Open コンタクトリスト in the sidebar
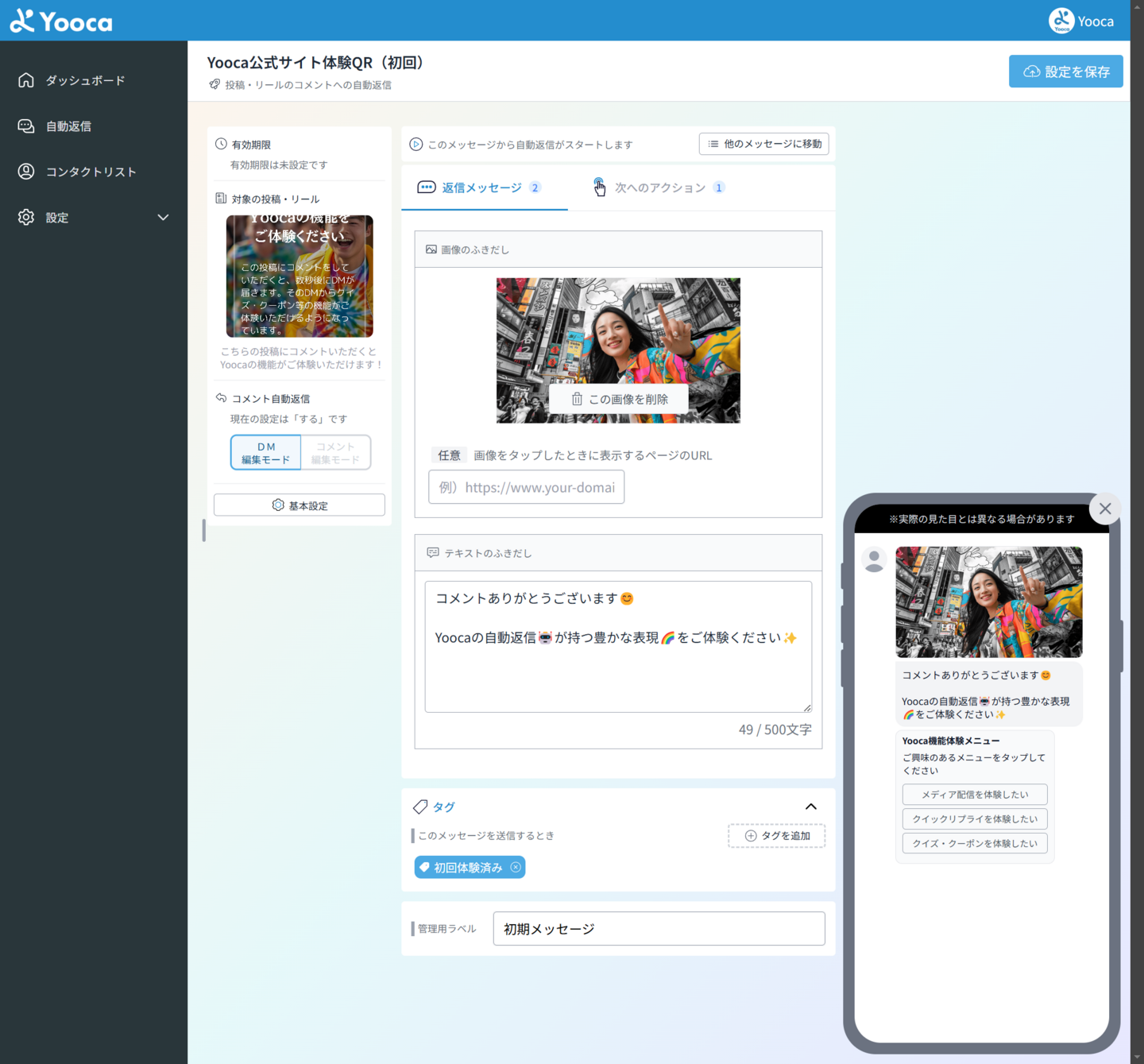Viewport: 1144px width, 1064px height. coord(91,172)
